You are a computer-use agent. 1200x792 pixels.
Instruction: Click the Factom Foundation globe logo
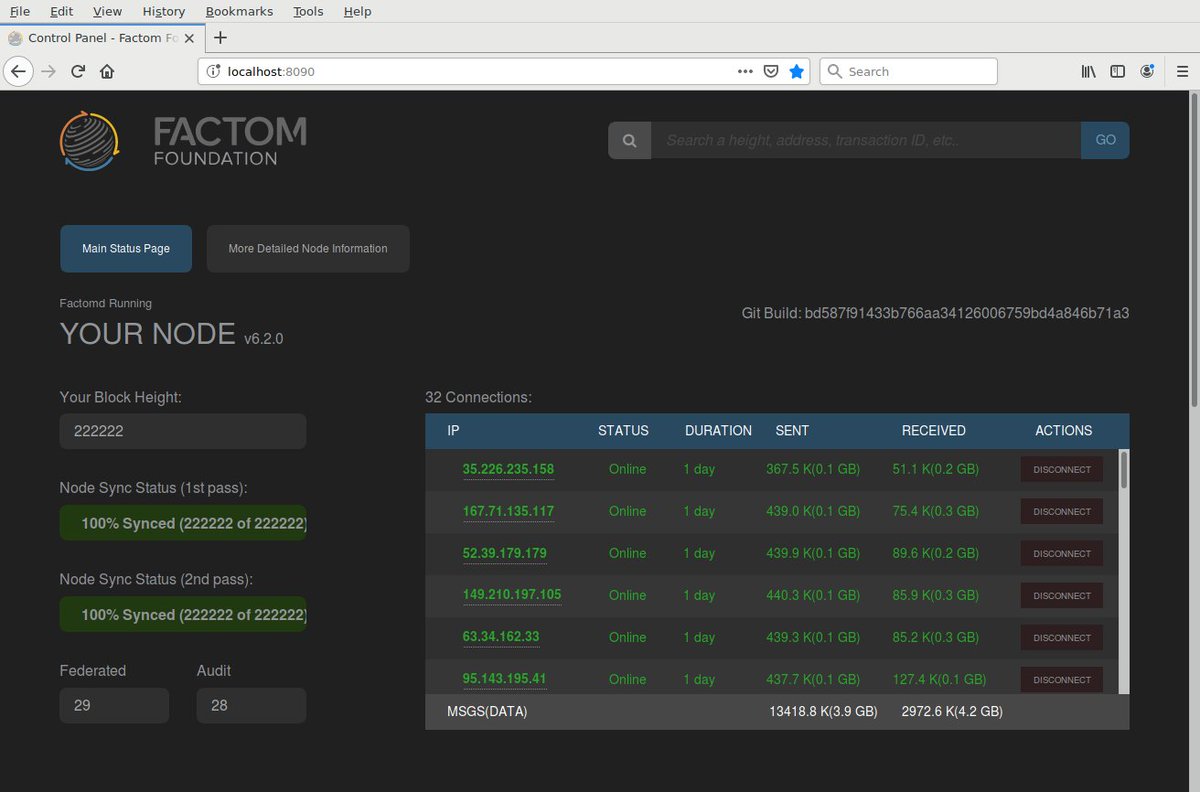(89, 140)
